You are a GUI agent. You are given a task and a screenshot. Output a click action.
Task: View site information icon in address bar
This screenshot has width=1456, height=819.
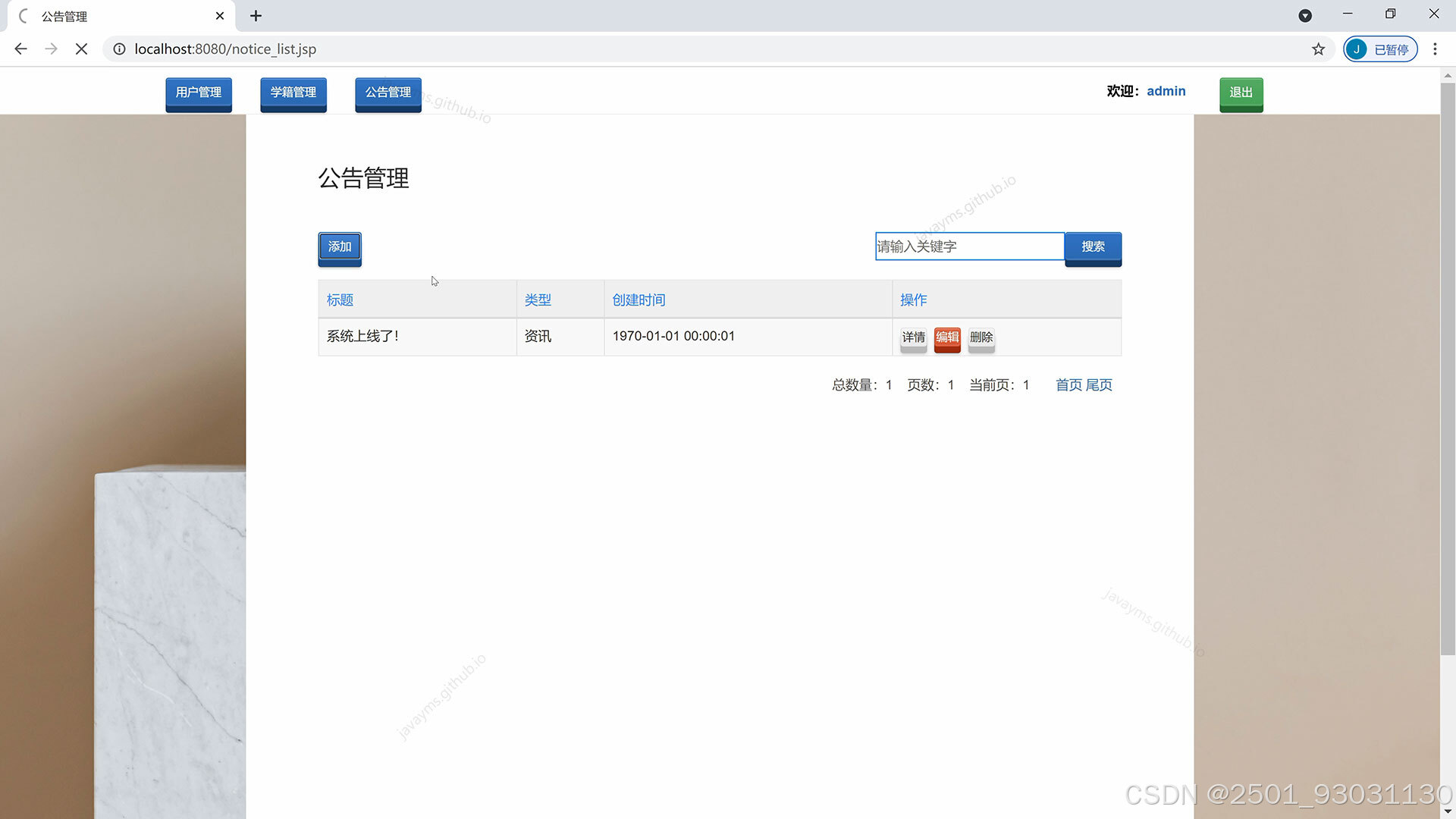click(119, 49)
